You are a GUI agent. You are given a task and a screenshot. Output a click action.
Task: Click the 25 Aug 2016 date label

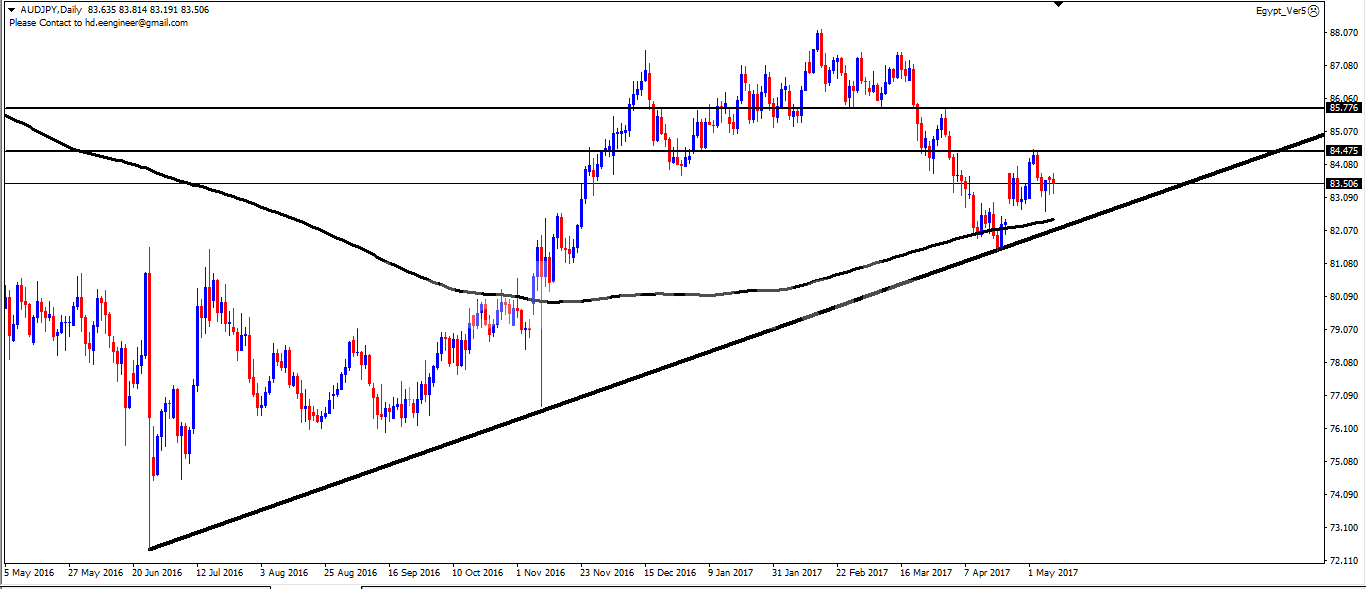(x=350, y=574)
